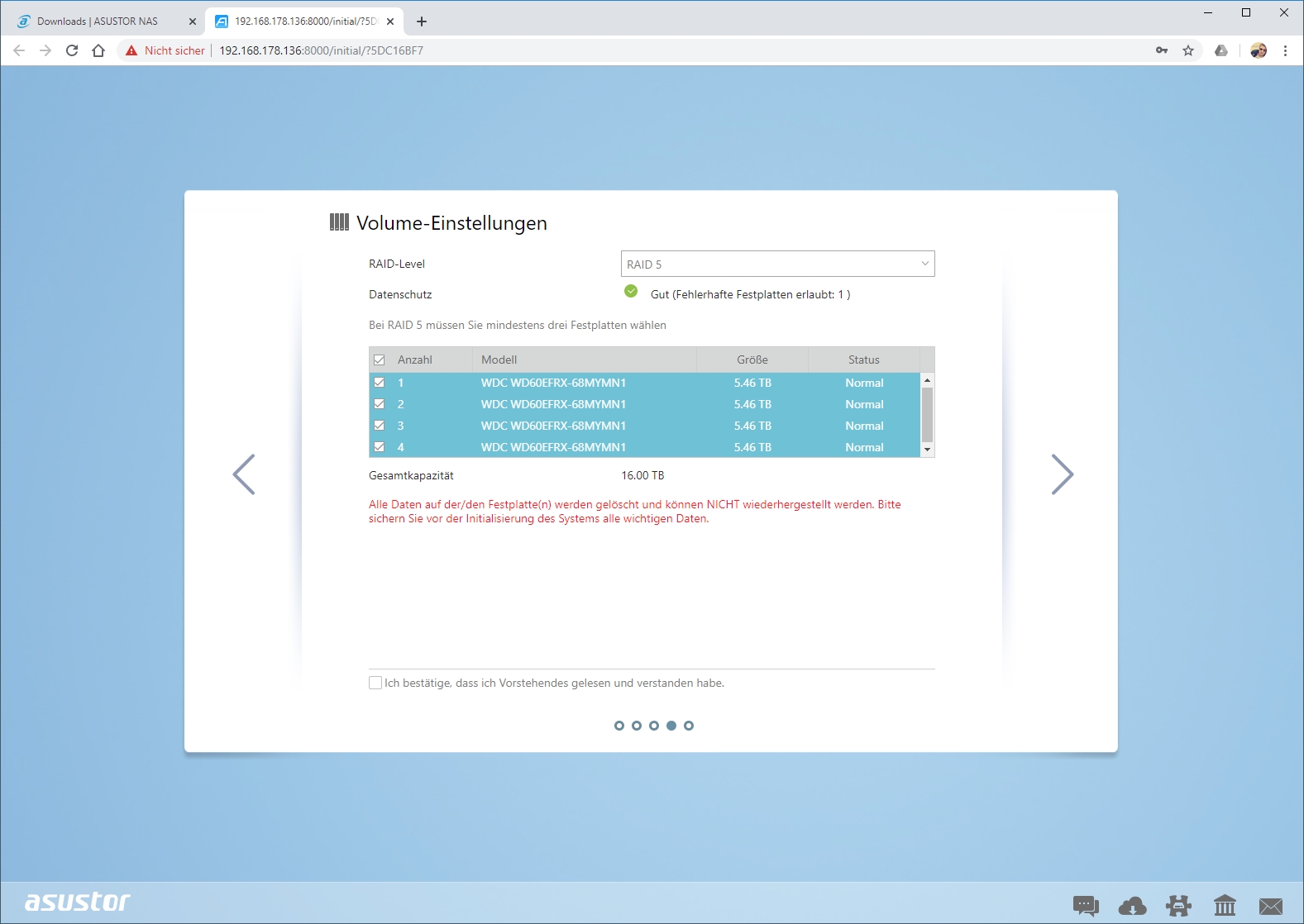
Task: Open the puzzle-piece apps icon in footer
Action: pos(1178,906)
